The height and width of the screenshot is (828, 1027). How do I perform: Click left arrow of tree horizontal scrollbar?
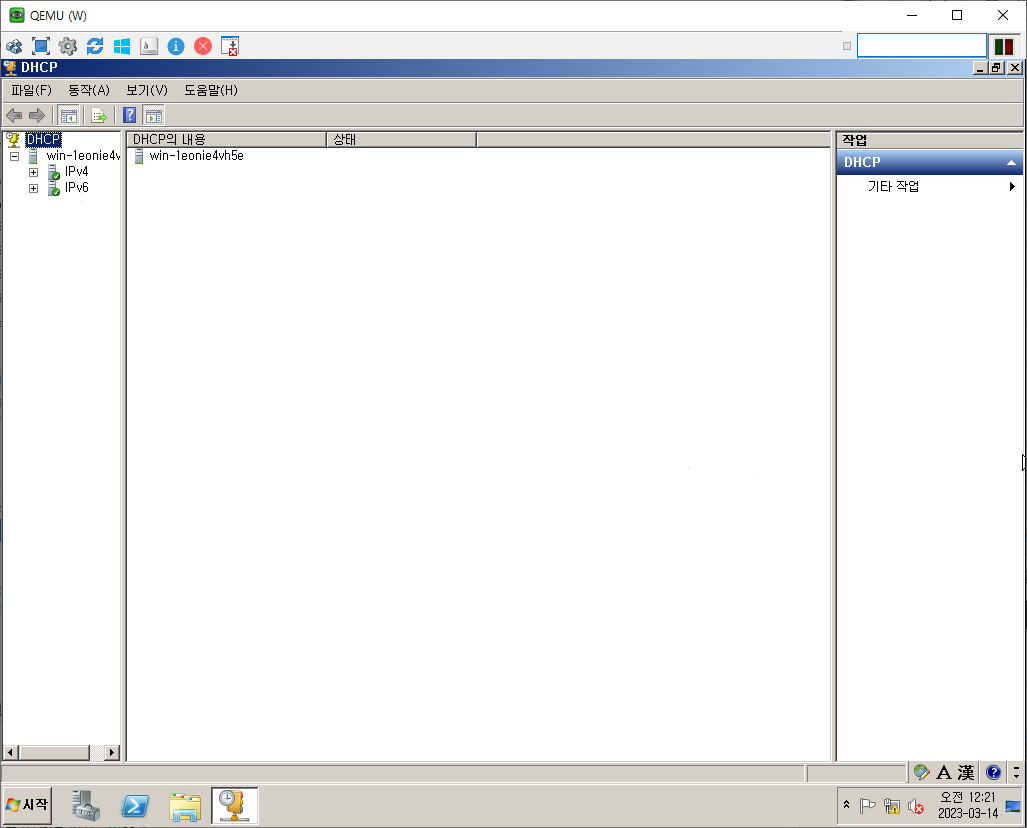point(11,752)
